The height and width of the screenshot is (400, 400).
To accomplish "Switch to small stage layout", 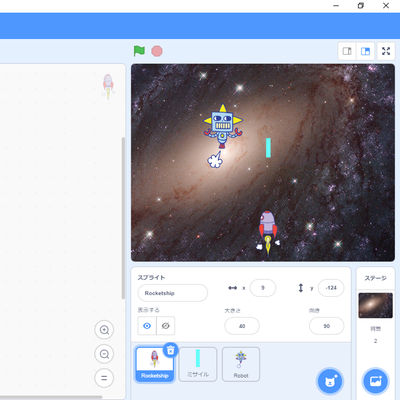I will pos(347,51).
